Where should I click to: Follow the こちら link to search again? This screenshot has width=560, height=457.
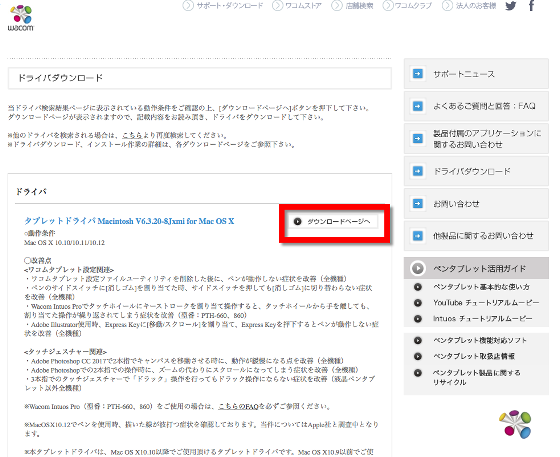tap(132, 135)
